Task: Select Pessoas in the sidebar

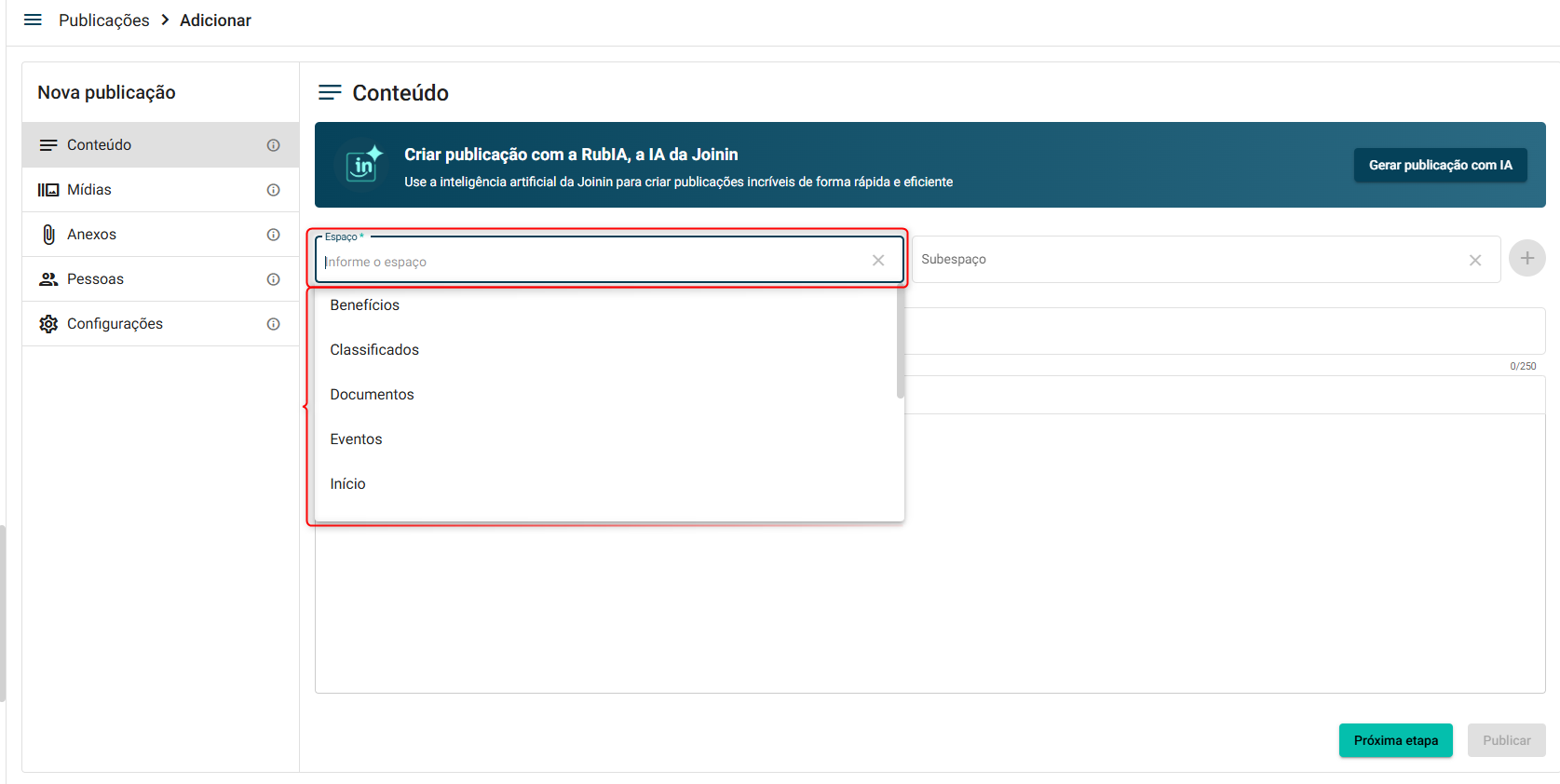Action: (x=160, y=279)
